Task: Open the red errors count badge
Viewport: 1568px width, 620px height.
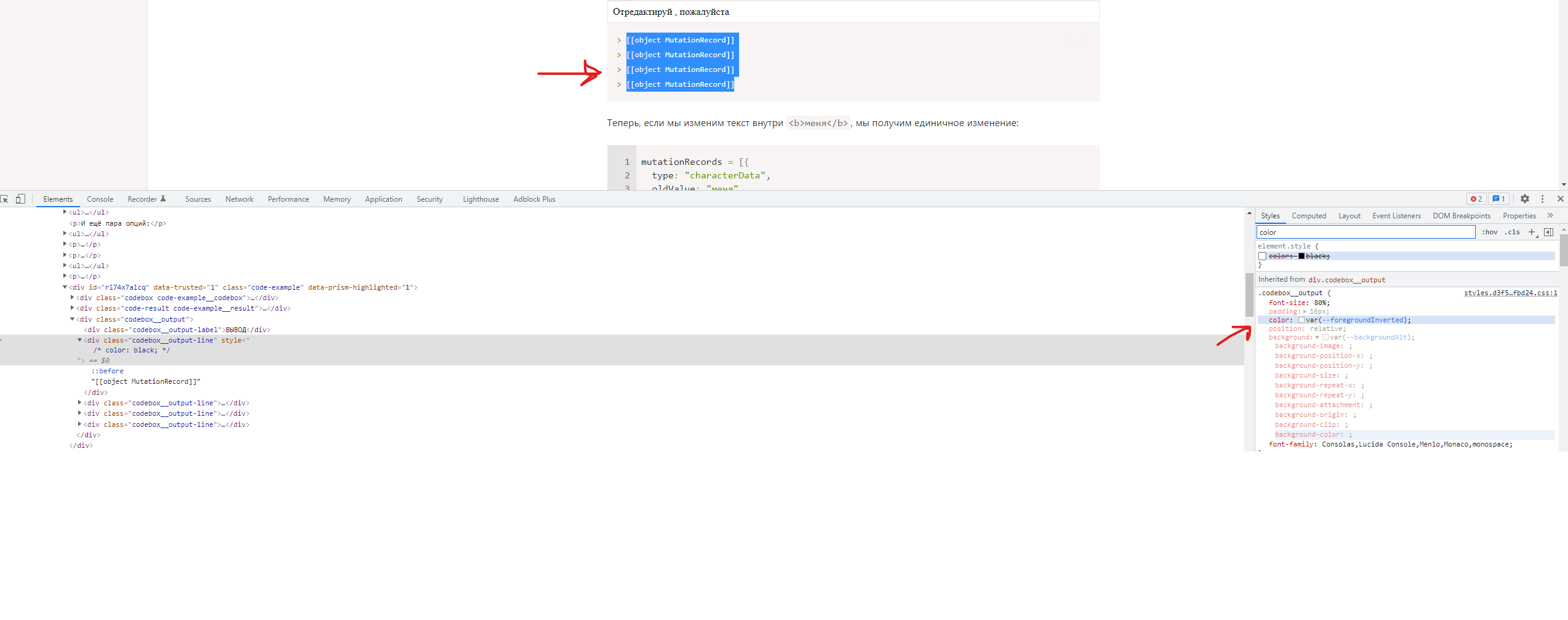Action: (x=1476, y=199)
